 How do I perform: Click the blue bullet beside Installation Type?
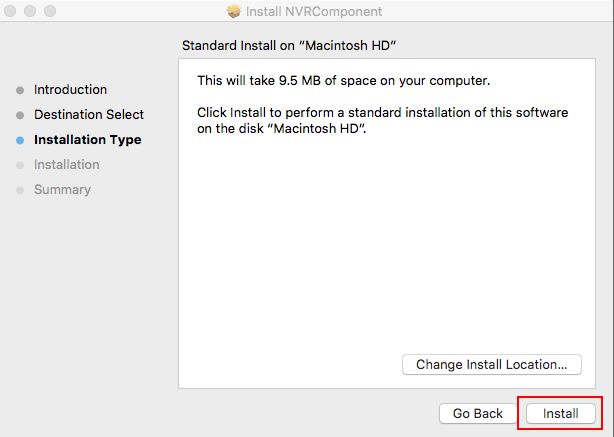coord(20,141)
